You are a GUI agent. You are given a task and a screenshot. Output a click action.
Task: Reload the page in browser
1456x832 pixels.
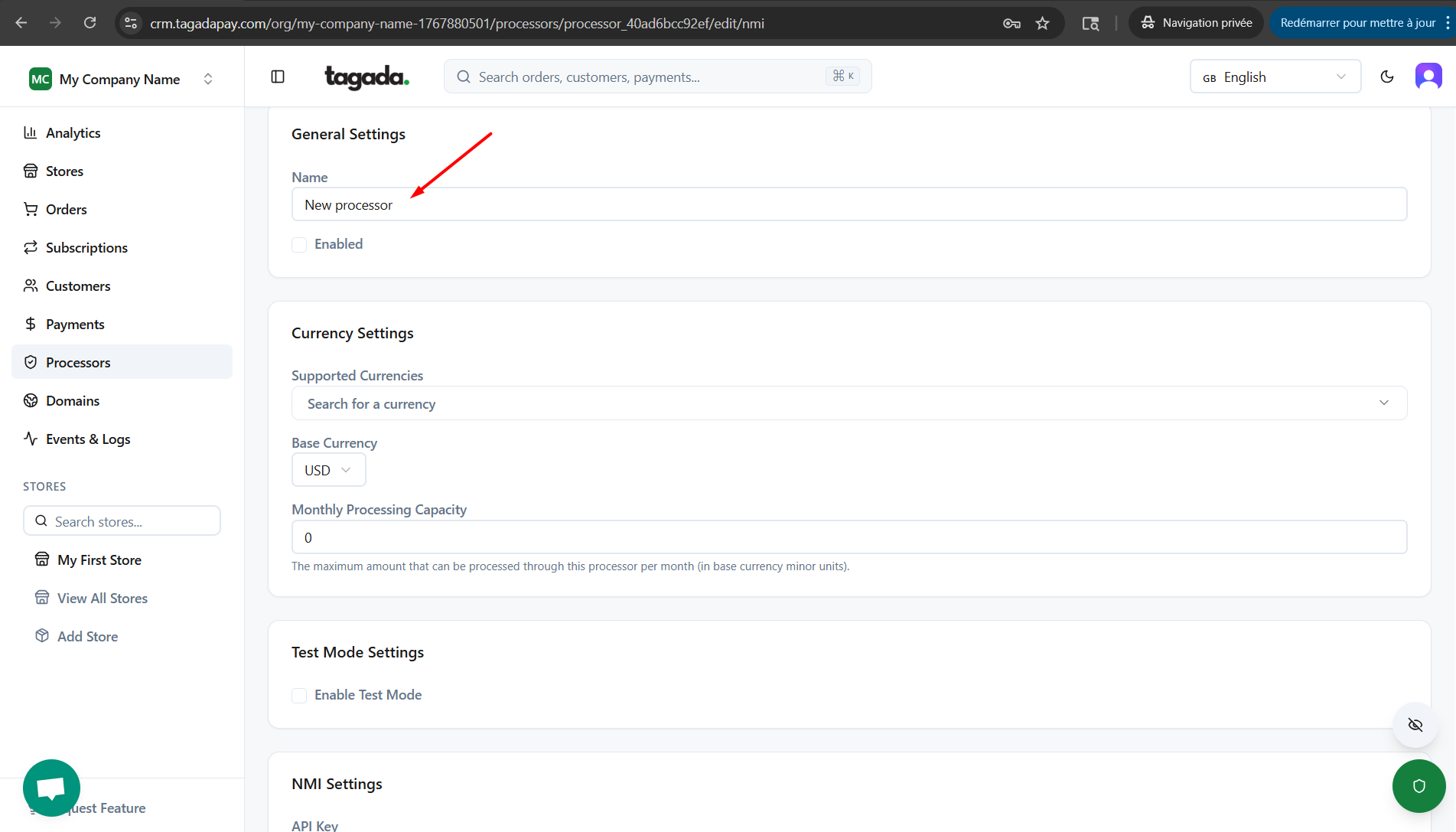tap(90, 23)
